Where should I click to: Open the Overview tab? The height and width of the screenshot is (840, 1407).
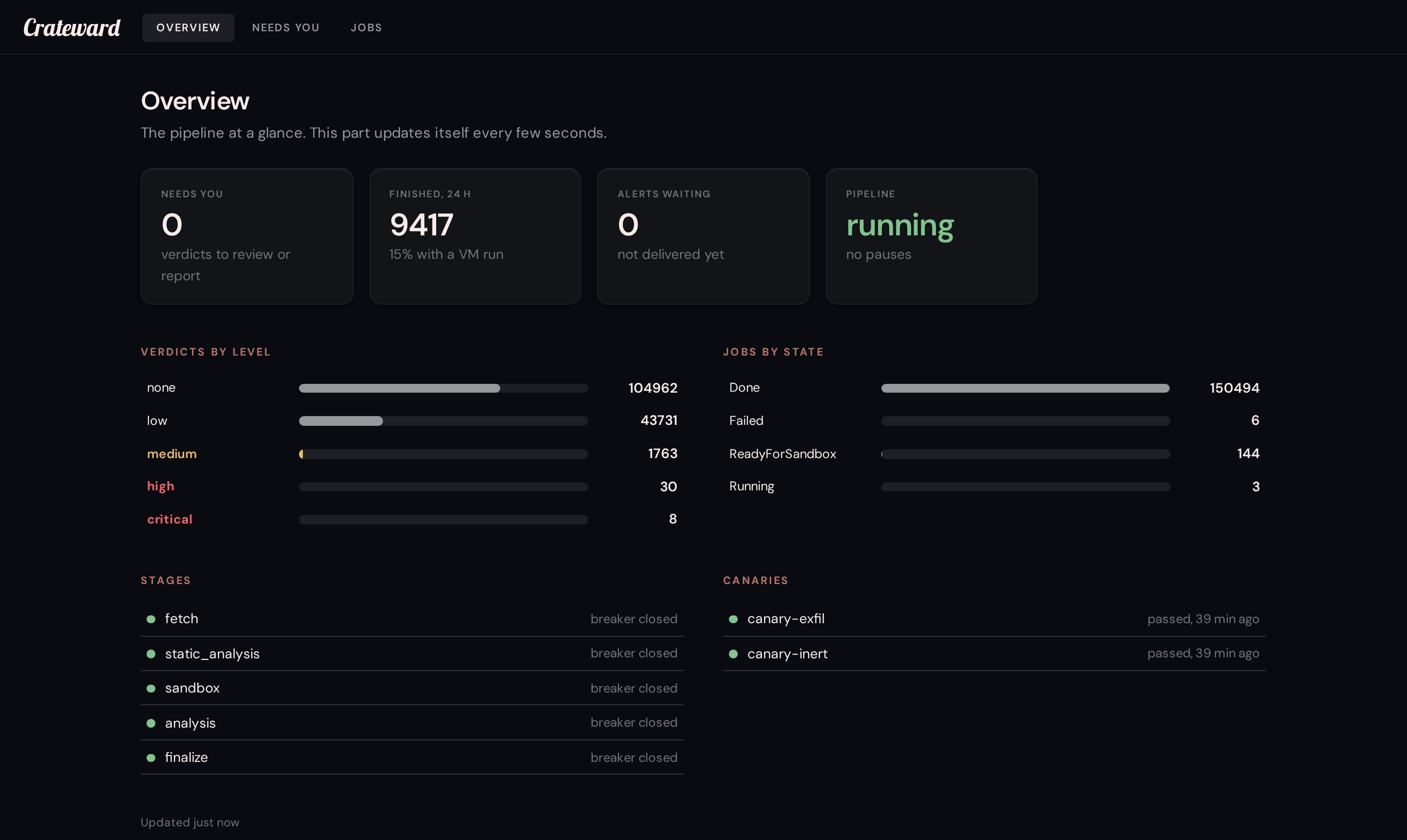click(188, 28)
